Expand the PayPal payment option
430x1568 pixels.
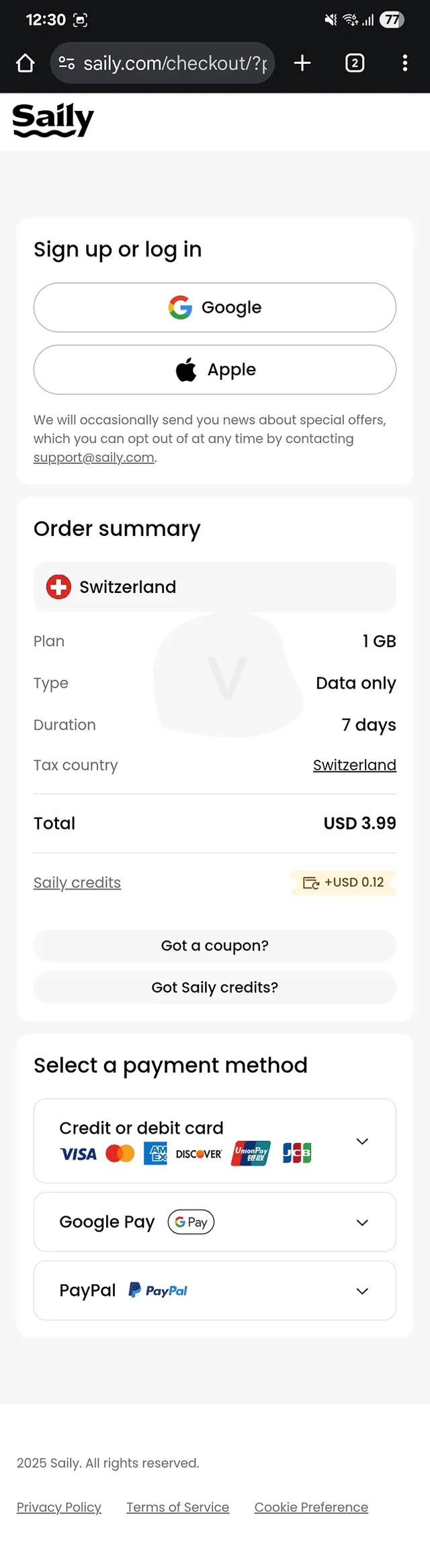[215, 1290]
